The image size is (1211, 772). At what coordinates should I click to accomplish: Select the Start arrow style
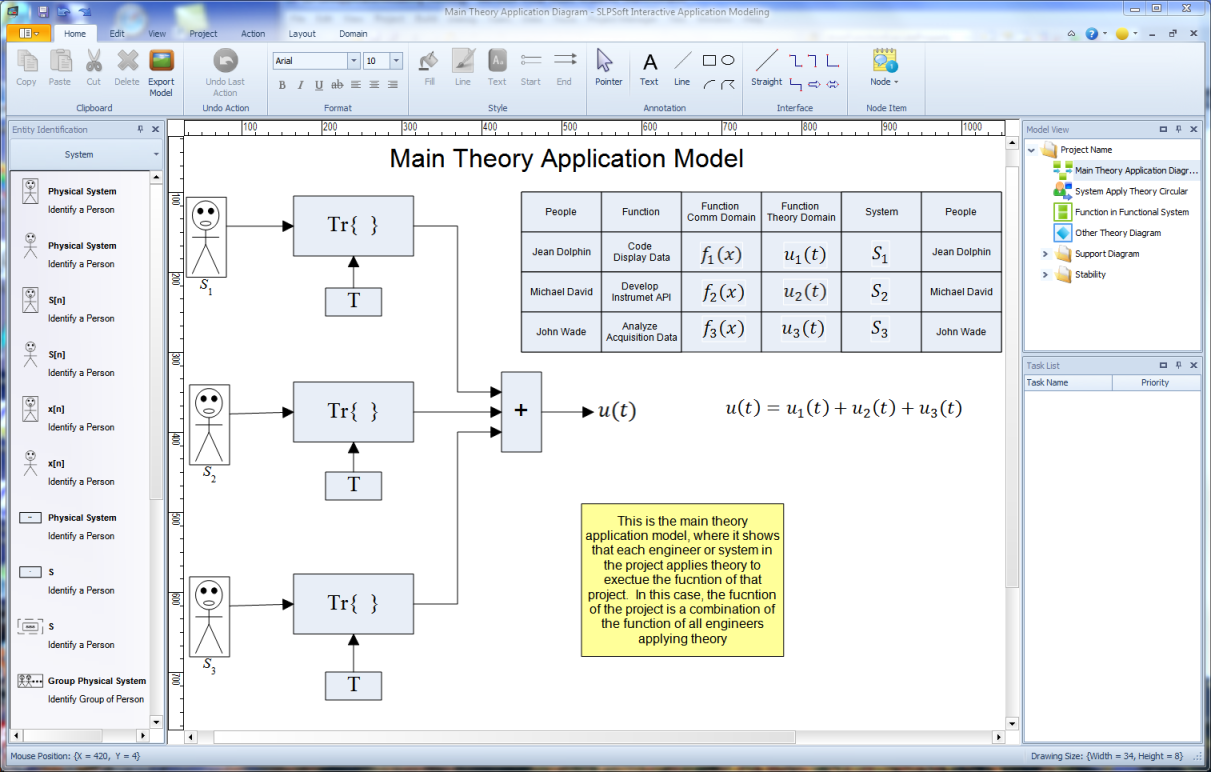pos(531,60)
